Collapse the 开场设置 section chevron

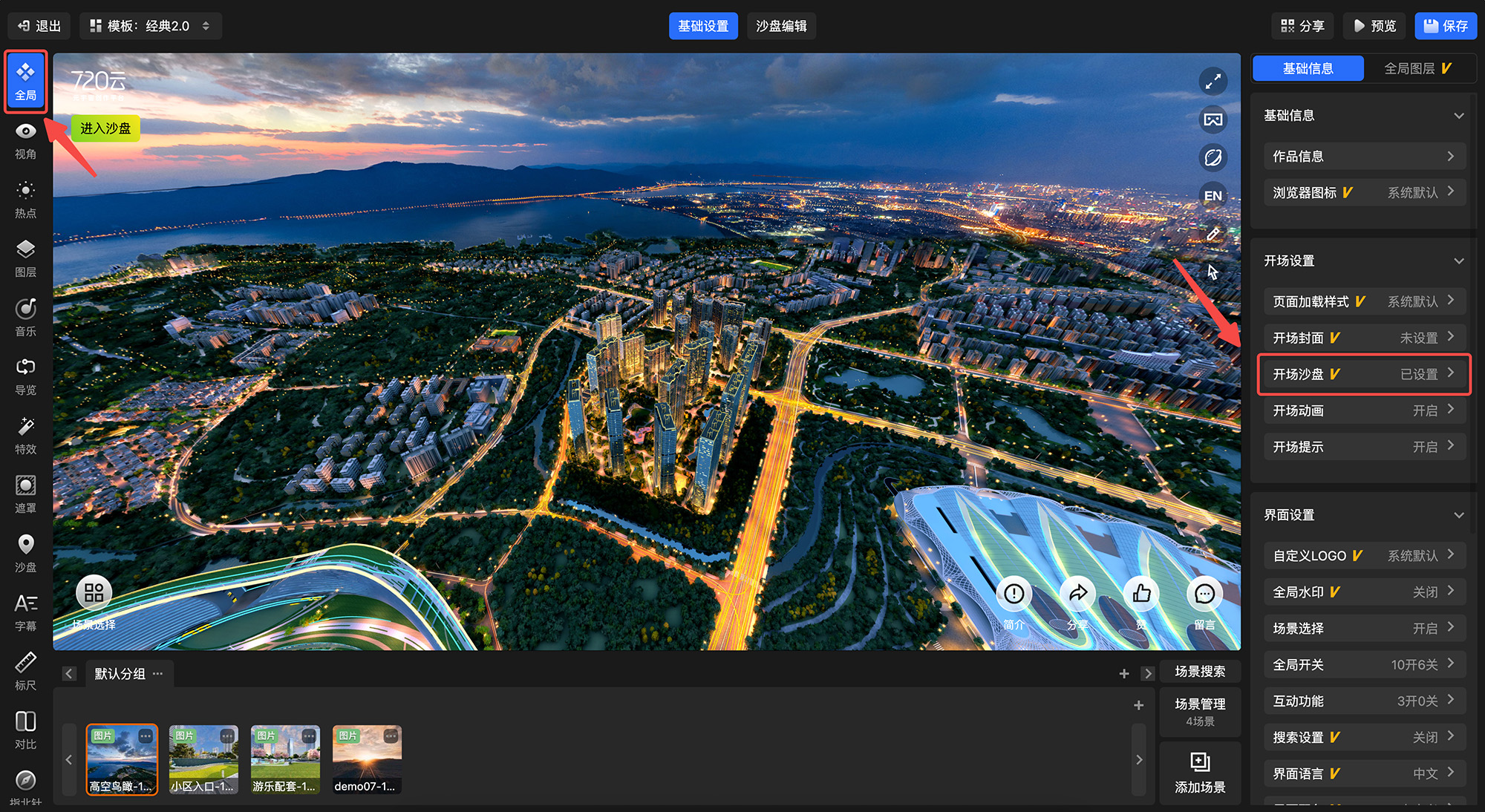tap(1458, 261)
